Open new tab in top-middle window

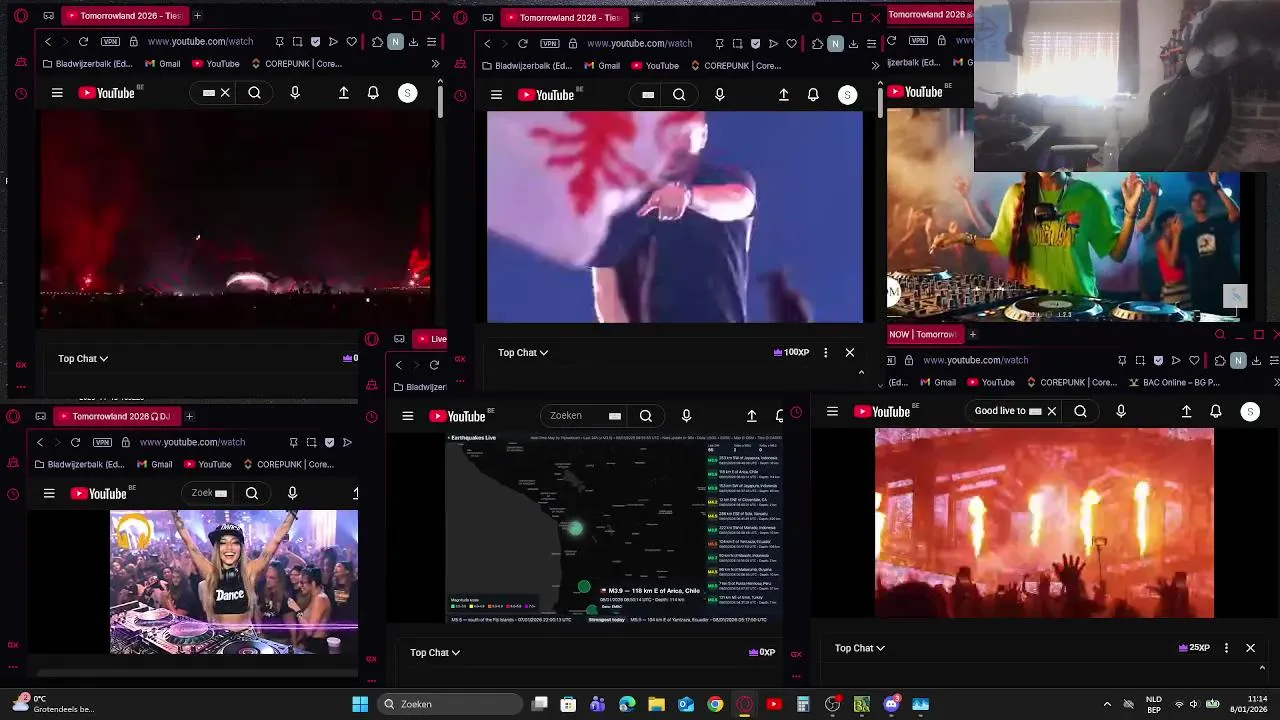click(636, 17)
